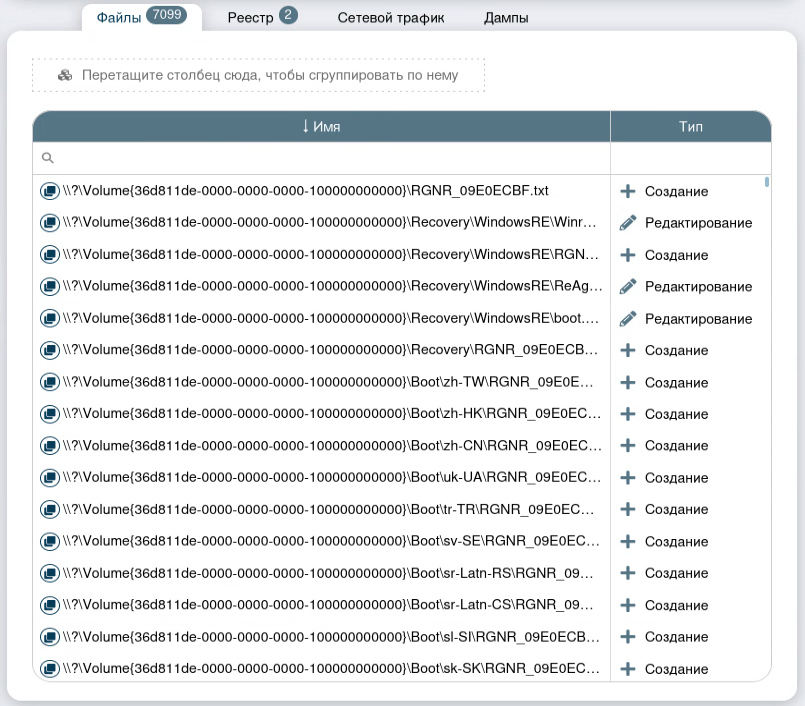Click file icon beside Boot\tr-TR entry
Image resolution: width=805 pixels, height=706 pixels.
(x=49, y=509)
